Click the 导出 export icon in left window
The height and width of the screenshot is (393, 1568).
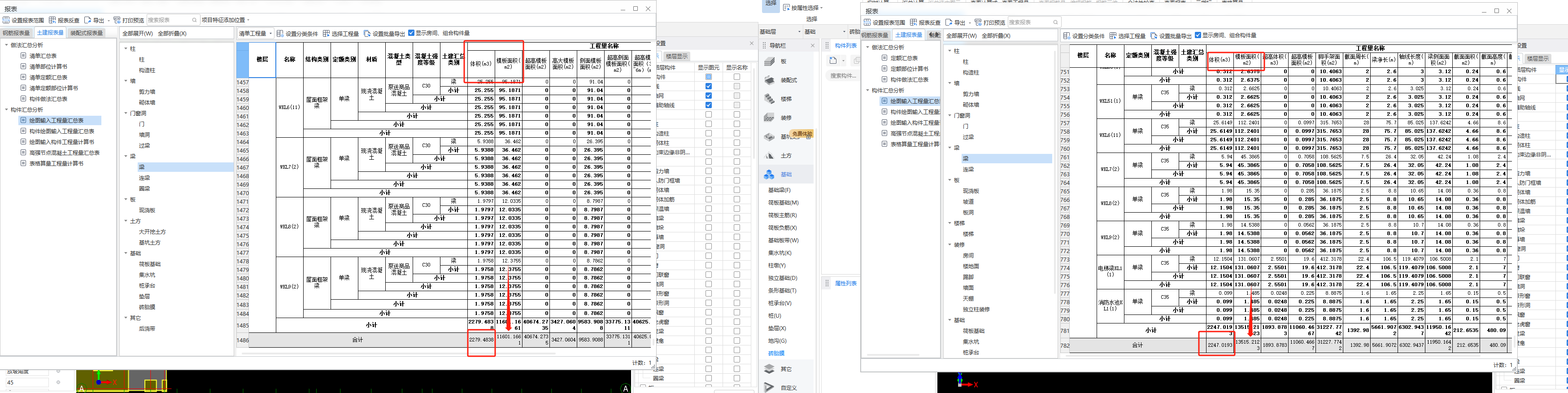[87, 20]
